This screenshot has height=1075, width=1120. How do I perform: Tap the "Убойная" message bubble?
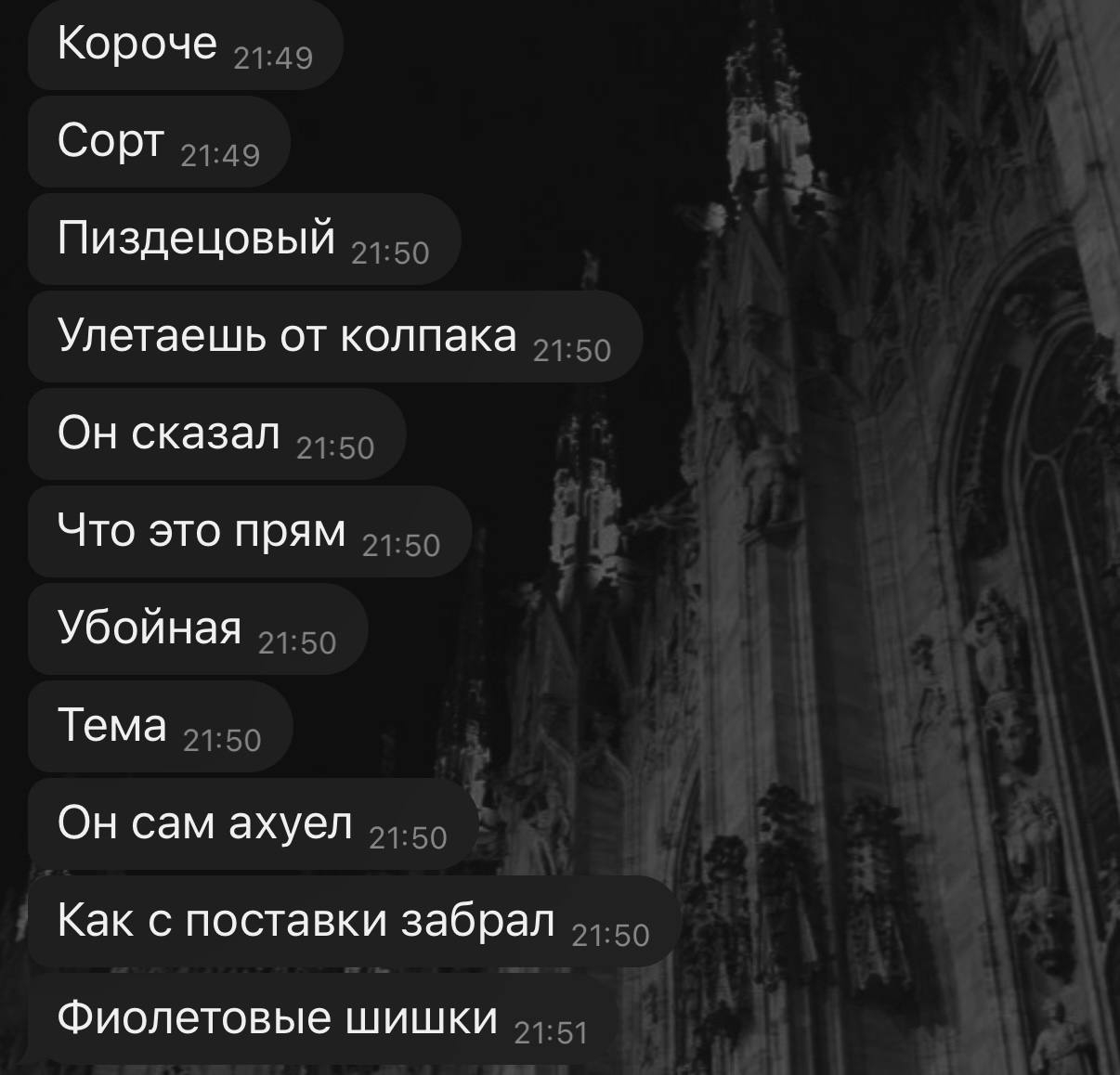[198, 628]
